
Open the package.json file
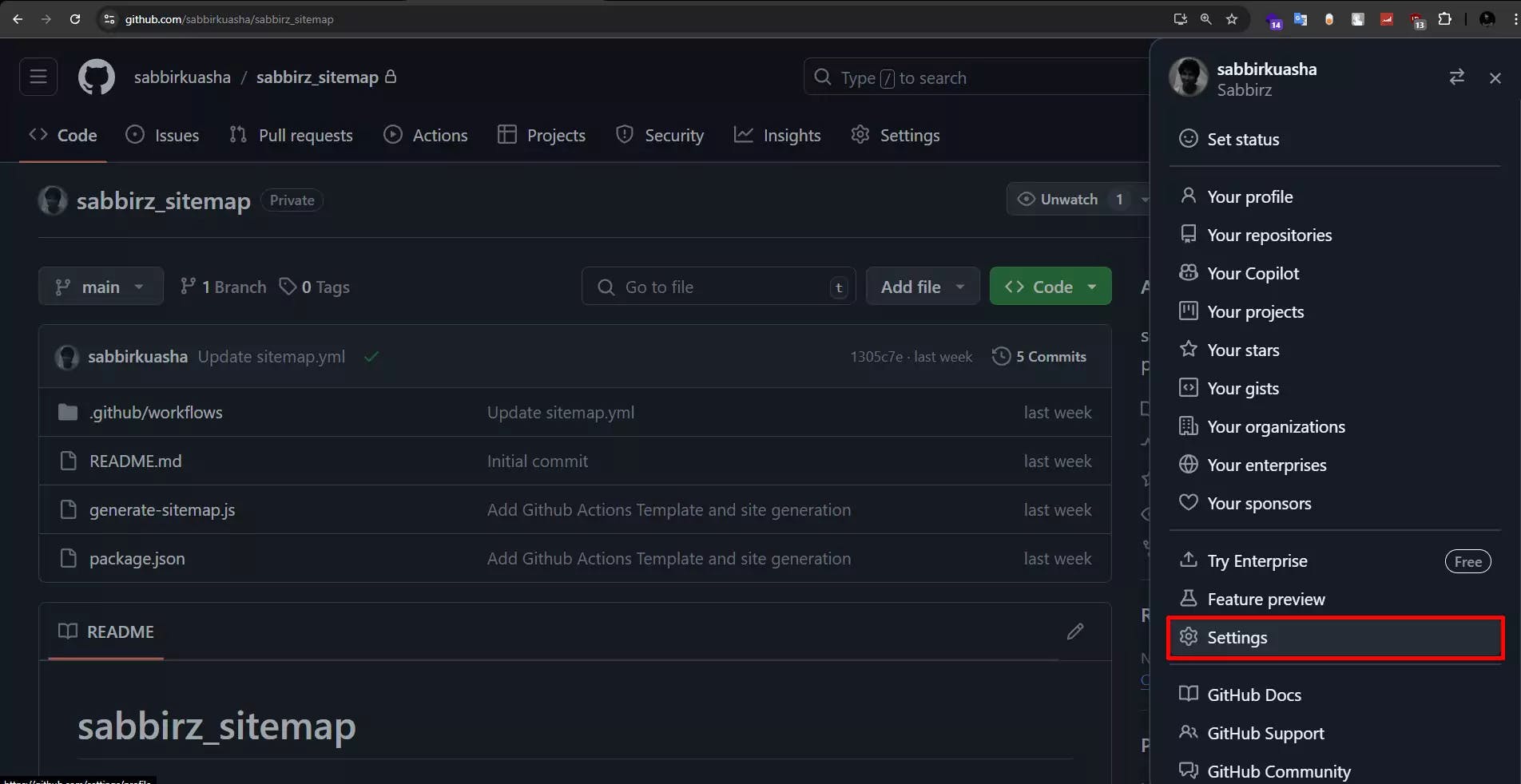tap(137, 559)
